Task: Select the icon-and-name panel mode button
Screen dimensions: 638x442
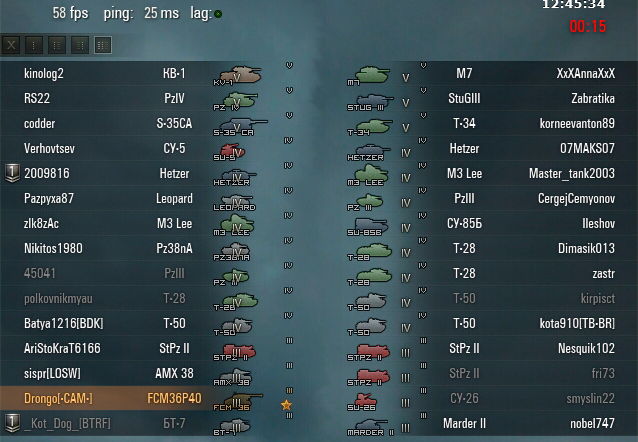Action: [x=57, y=45]
